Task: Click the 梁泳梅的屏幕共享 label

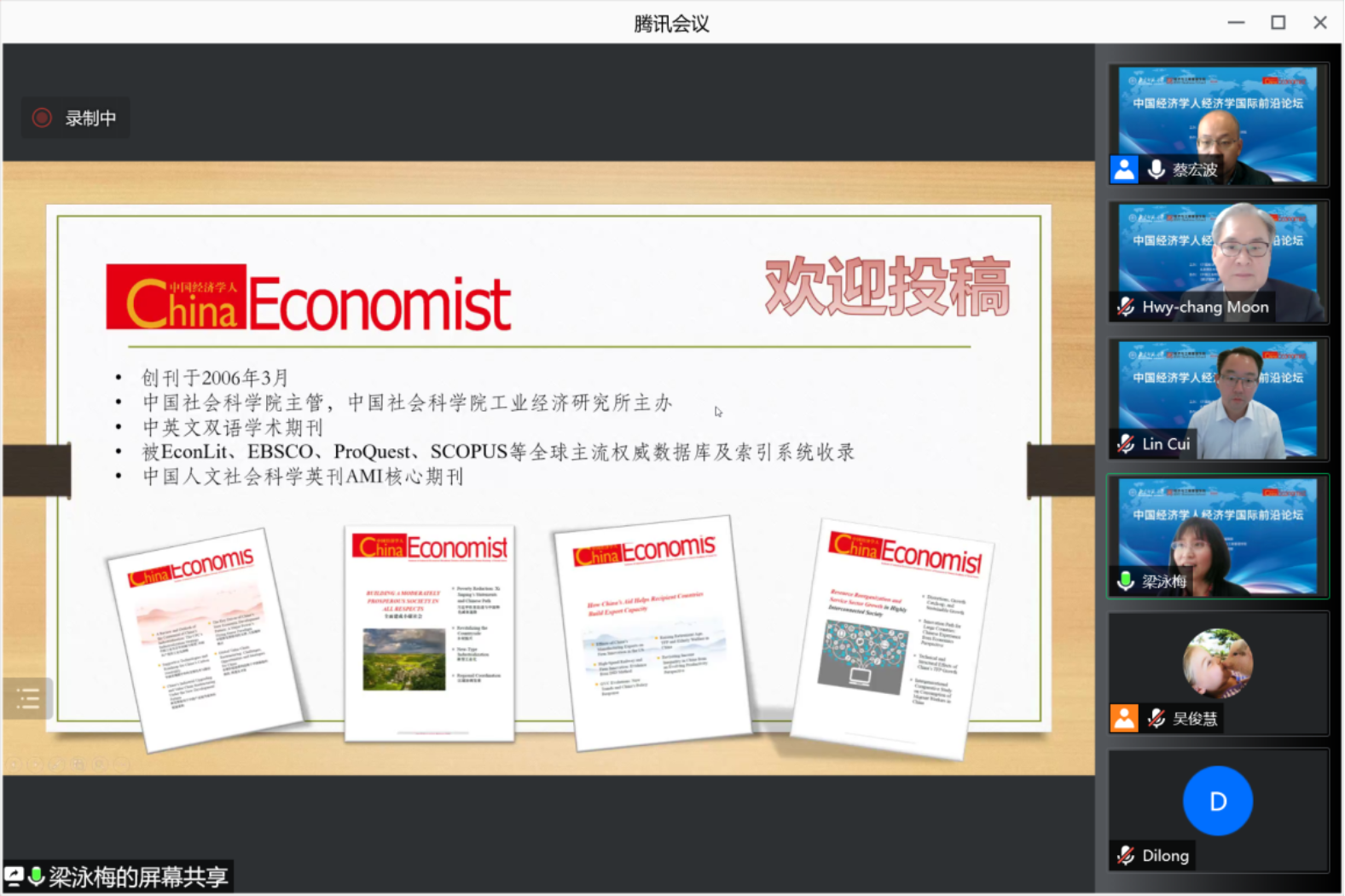Action: [x=138, y=876]
